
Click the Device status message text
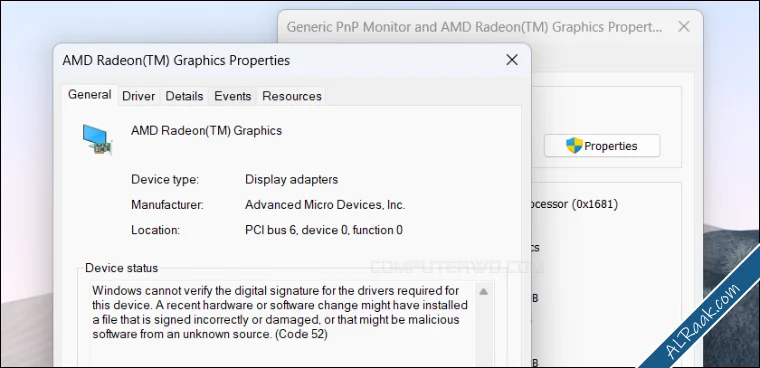tap(280, 313)
